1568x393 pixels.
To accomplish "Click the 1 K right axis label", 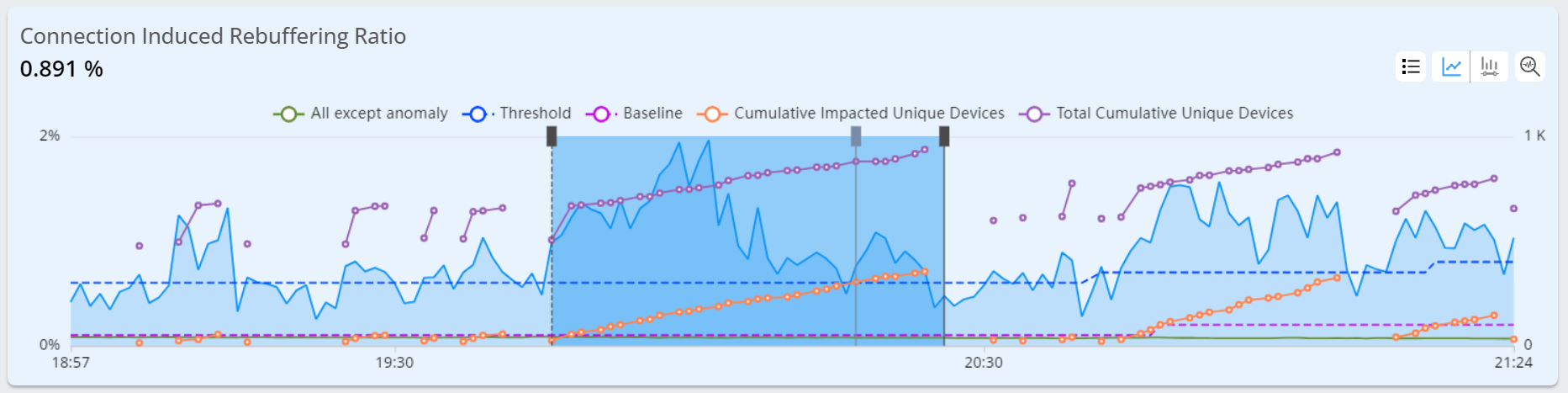I will coord(1534,135).
